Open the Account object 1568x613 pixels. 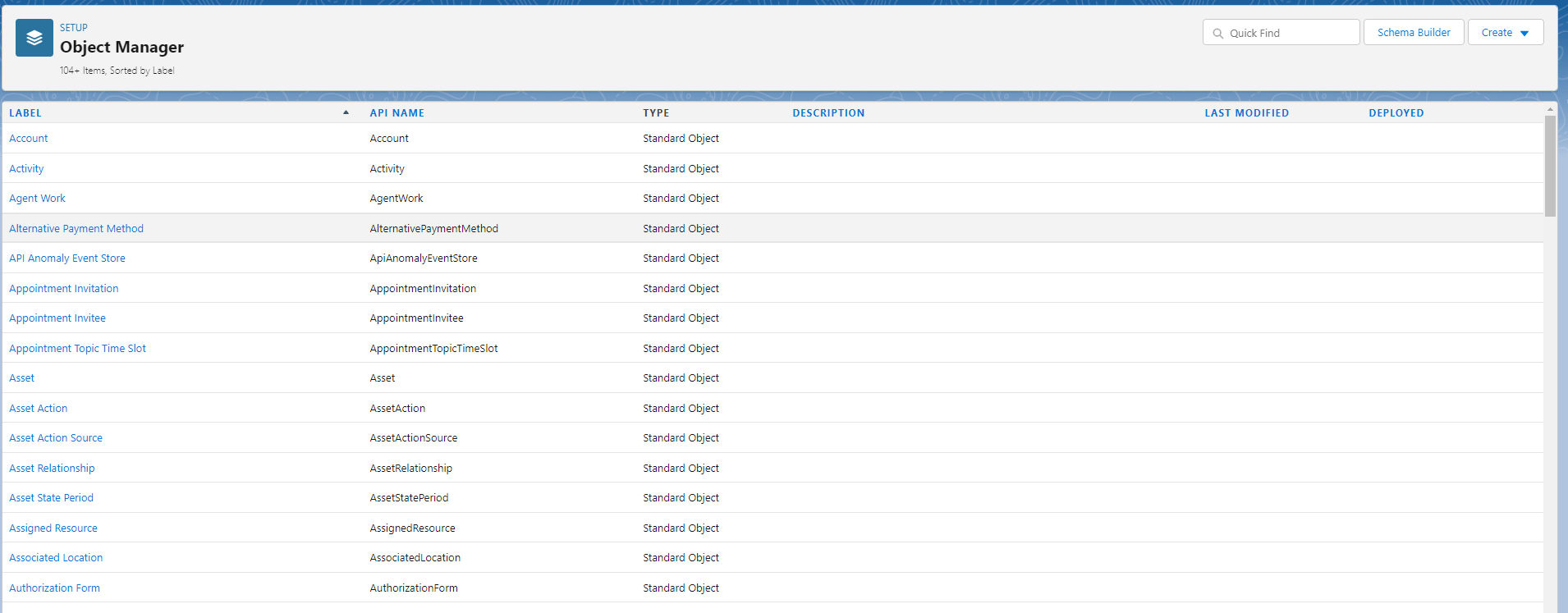29,139
